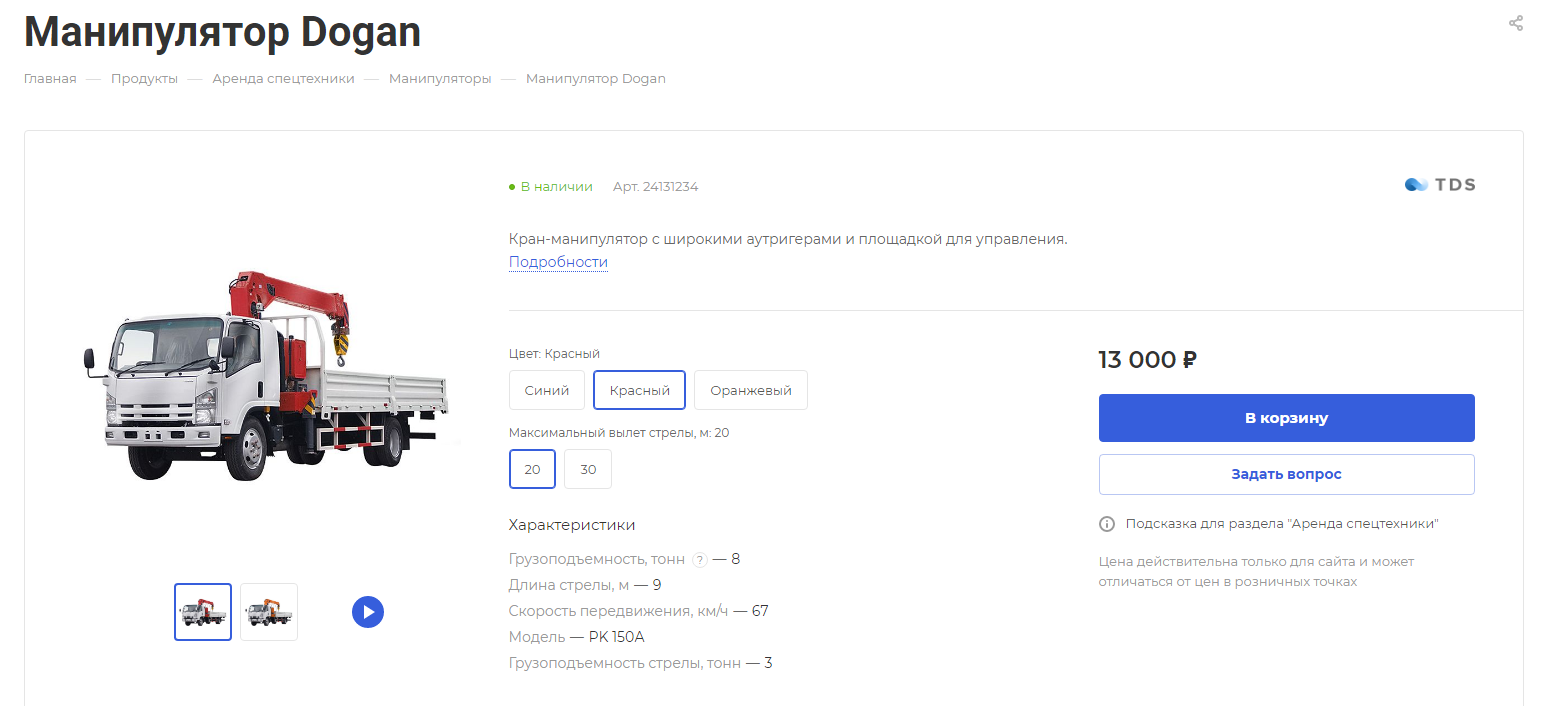Screen dimensions: 1551x706
Task: Click the Модель — PK 150A row
Action: pos(577,637)
